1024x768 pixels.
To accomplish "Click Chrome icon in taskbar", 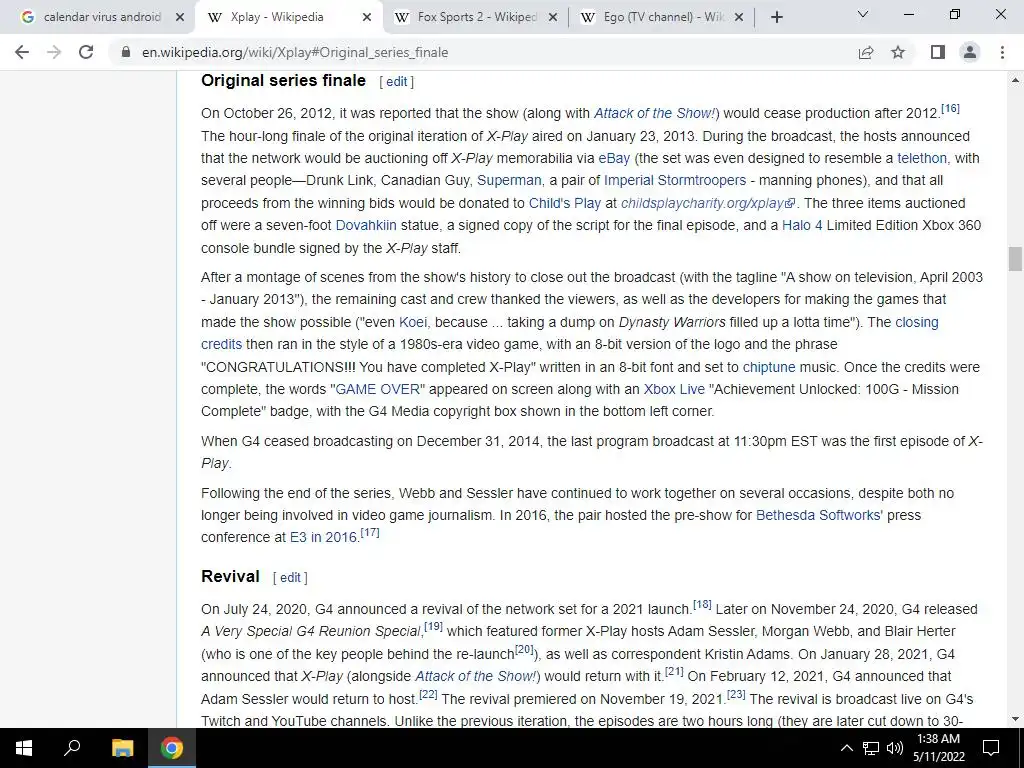I will (172, 748).
